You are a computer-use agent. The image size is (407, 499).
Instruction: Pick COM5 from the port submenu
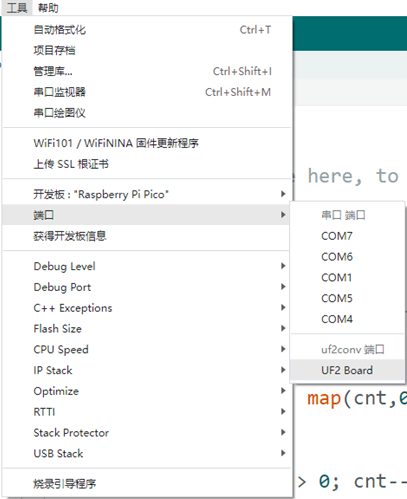coord(347,298)
